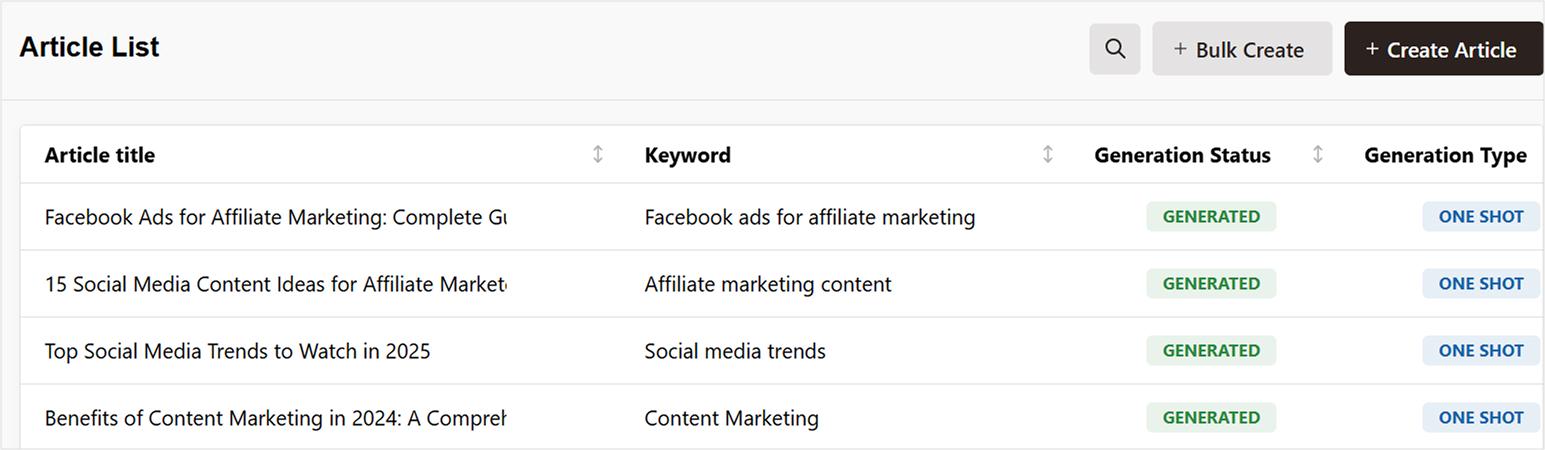Click GENERATED badge for Facebook Ads row
This screenshot has height=450, width=1545.
(1211, 217)
